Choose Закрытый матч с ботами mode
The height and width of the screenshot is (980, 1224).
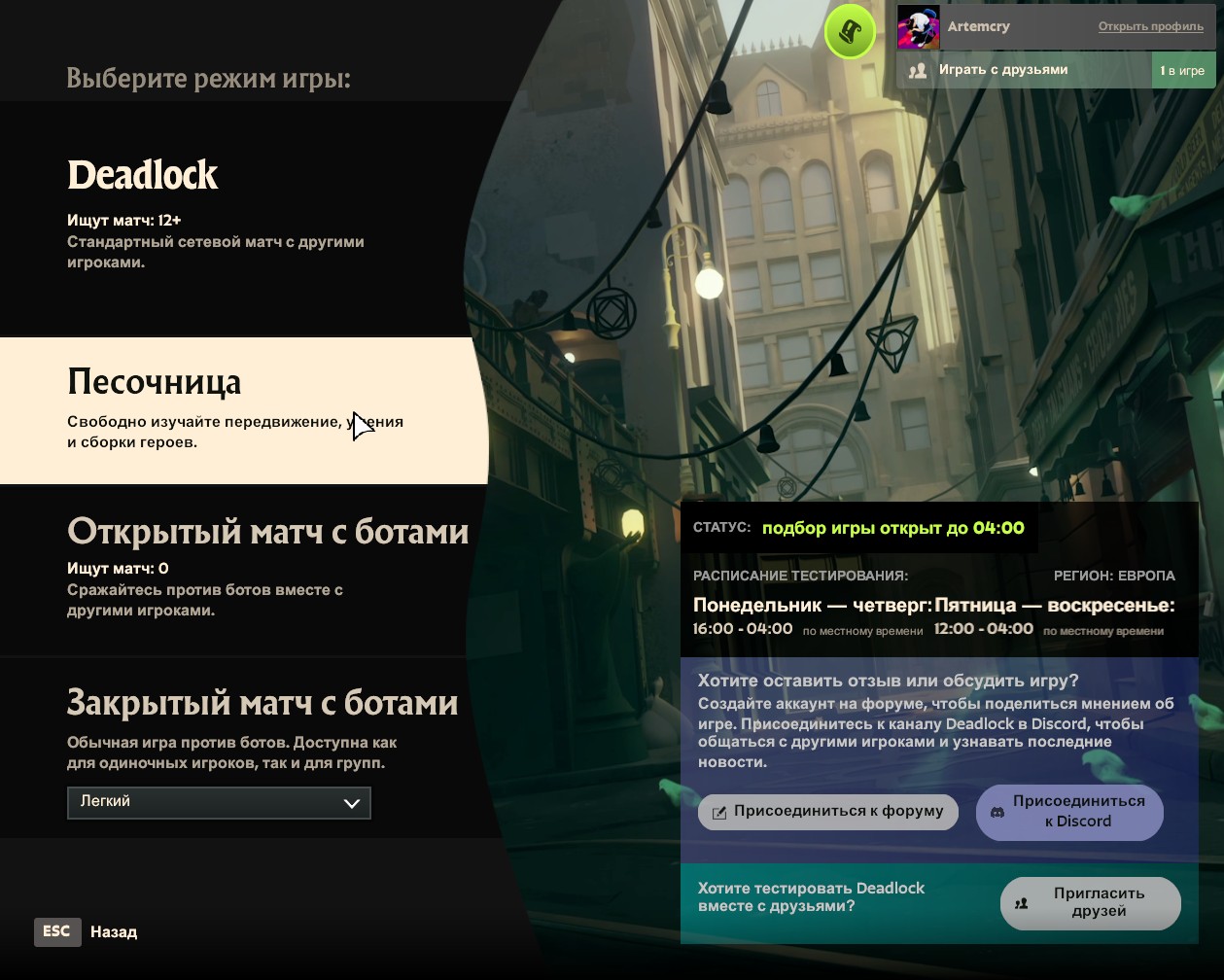[243, 747]
